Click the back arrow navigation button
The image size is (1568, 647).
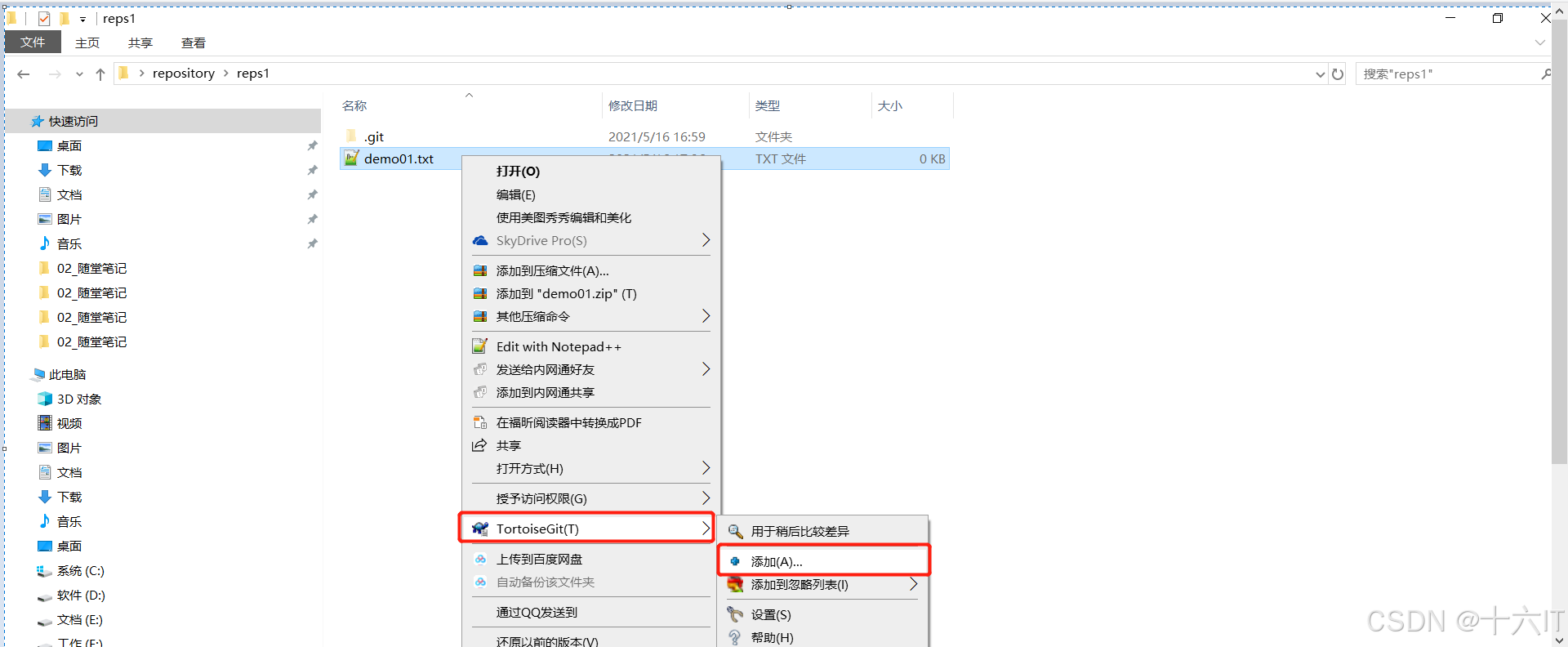coord(24,74)
